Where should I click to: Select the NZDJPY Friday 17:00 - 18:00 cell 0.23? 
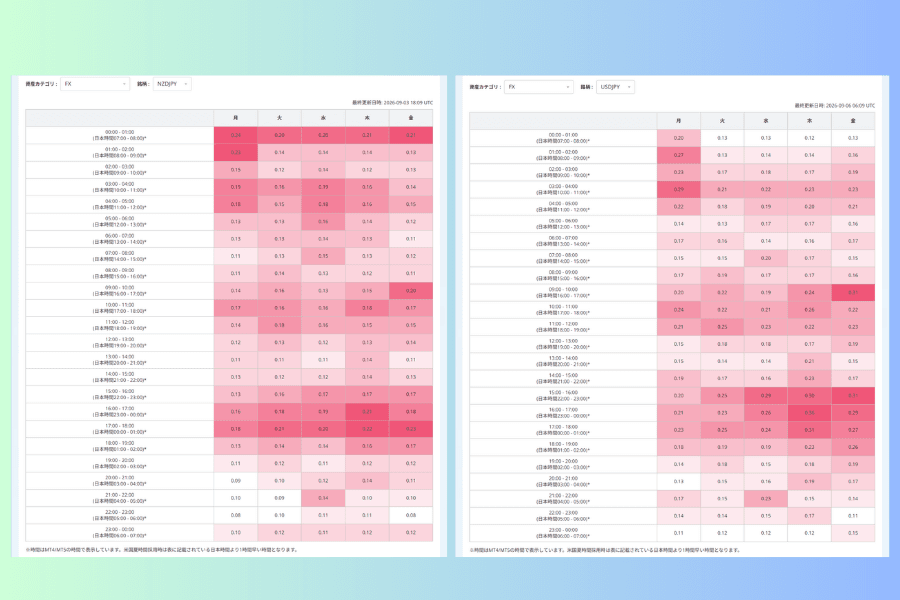coord(411,429)
